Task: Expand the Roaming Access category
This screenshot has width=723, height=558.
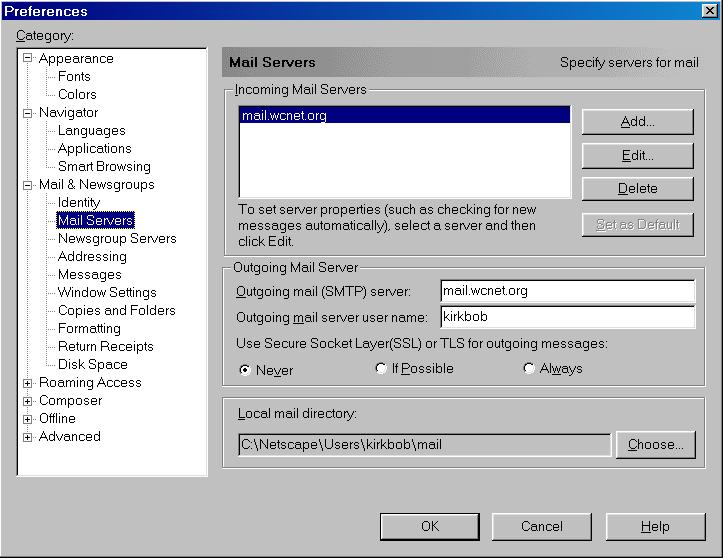Action: 28,382
